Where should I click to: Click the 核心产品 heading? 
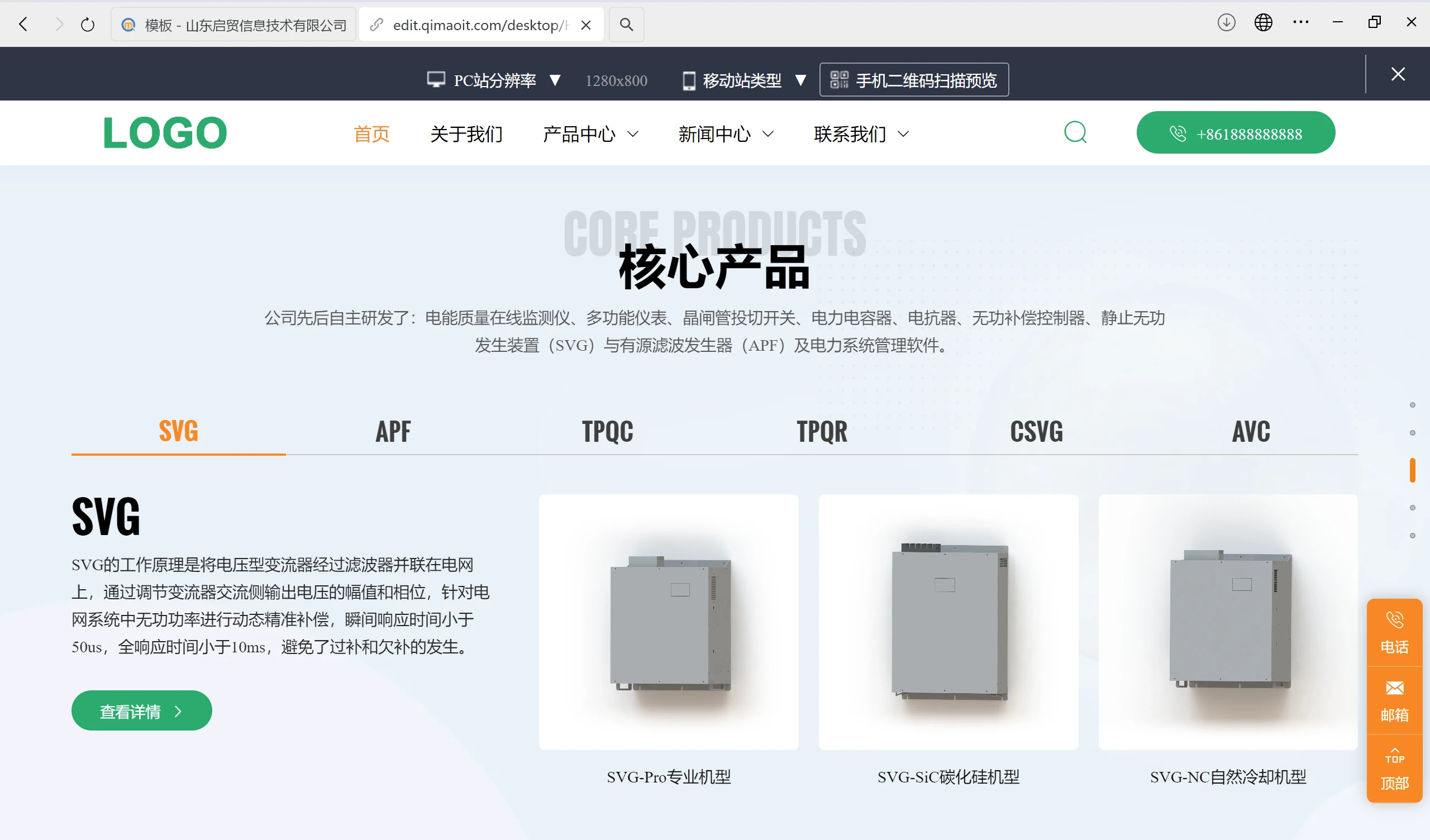[x=714, y=267]
